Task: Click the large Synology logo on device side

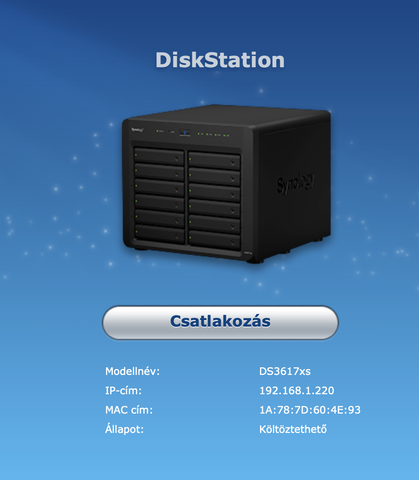Action: point(295,183)
